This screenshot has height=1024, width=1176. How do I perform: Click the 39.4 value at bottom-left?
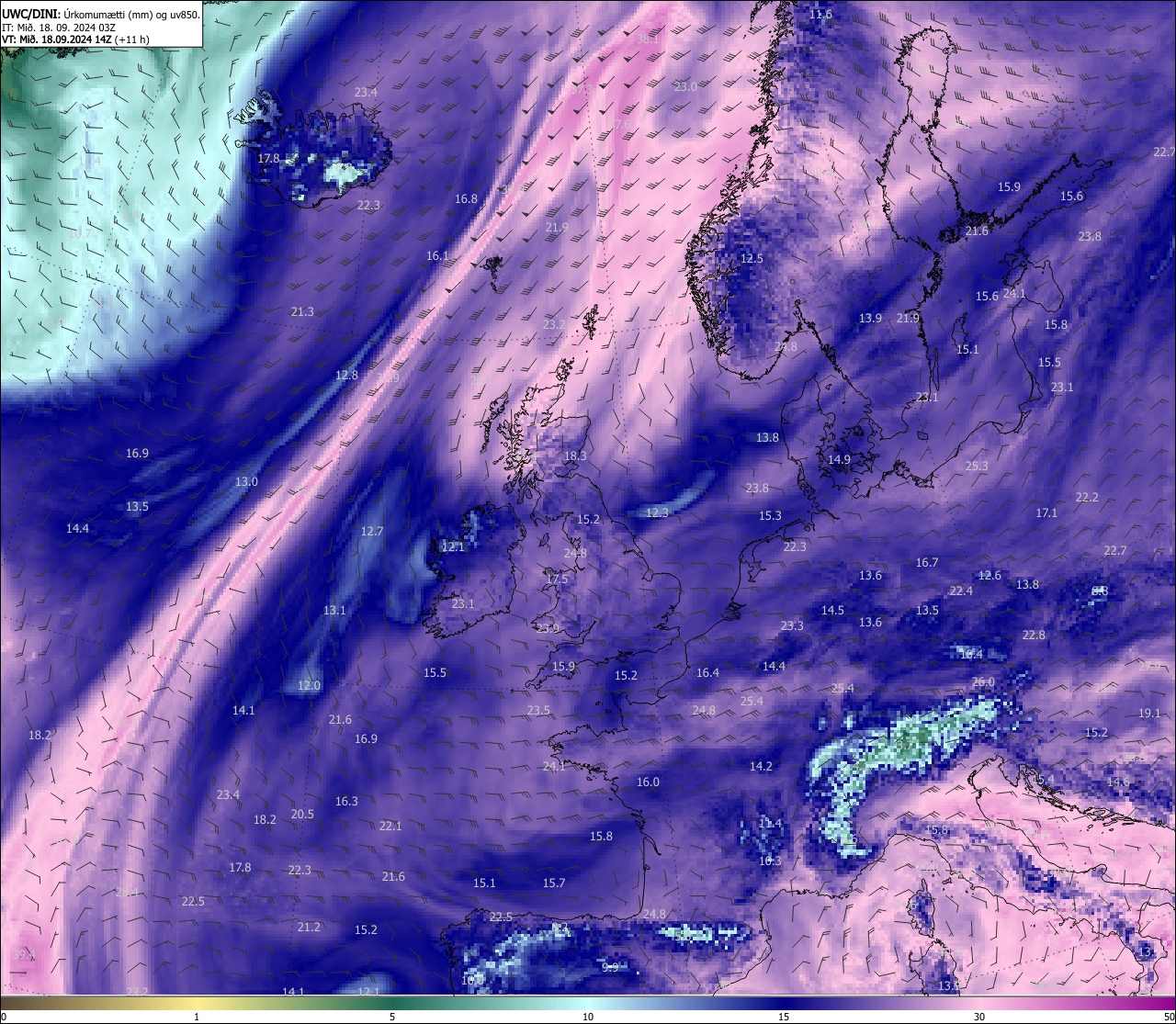click(24, 954)
